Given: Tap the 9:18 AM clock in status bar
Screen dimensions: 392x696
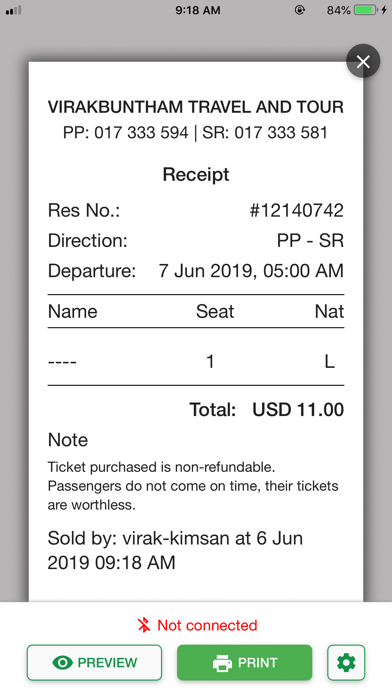Looking at the screenshot, I should [198, 10].
